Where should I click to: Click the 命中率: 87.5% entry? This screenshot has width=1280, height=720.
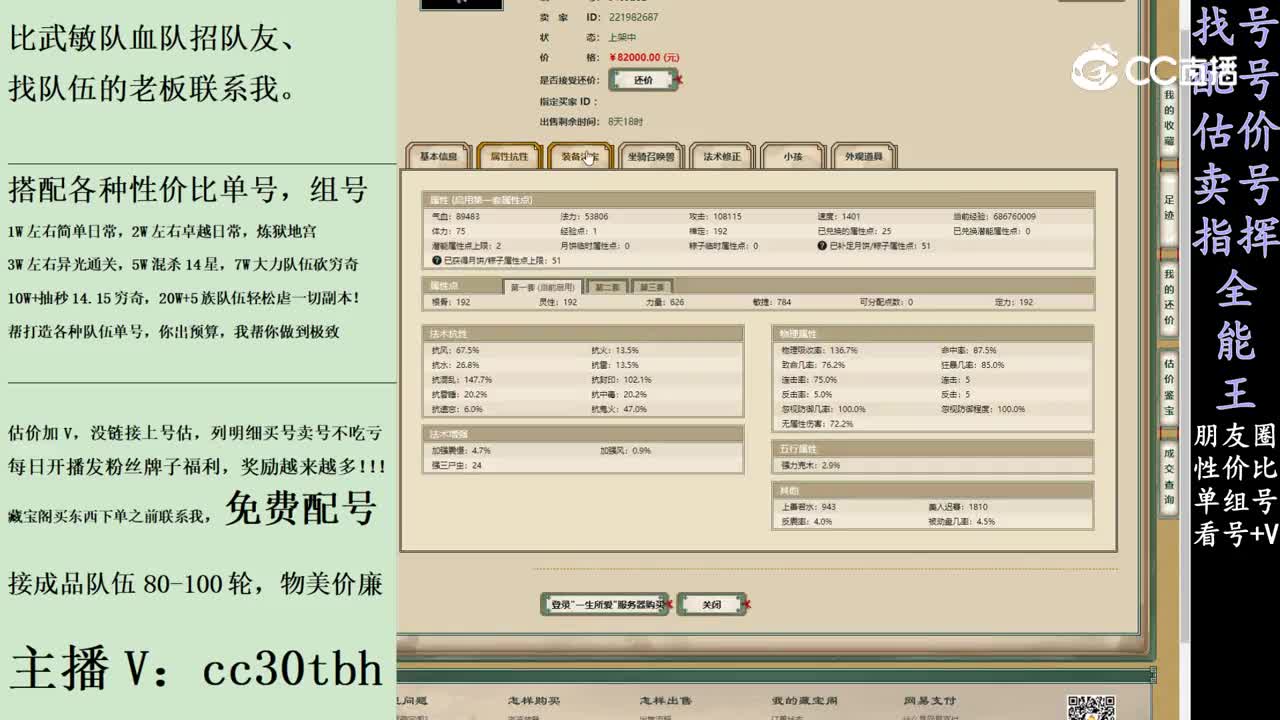pos(969,351)
